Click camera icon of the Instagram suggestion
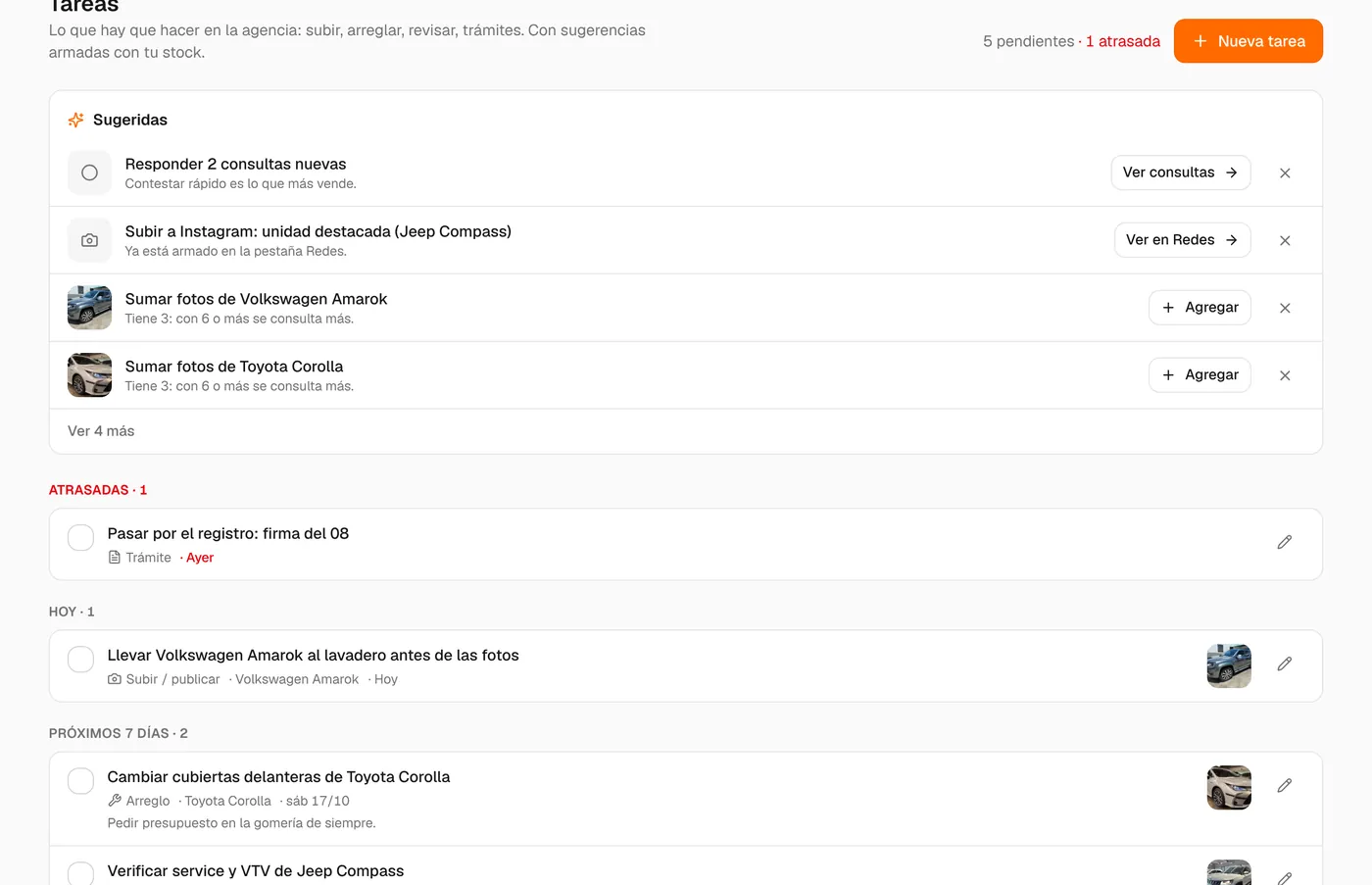This screenshot has height=885, width=1372. tap(89, 240)
